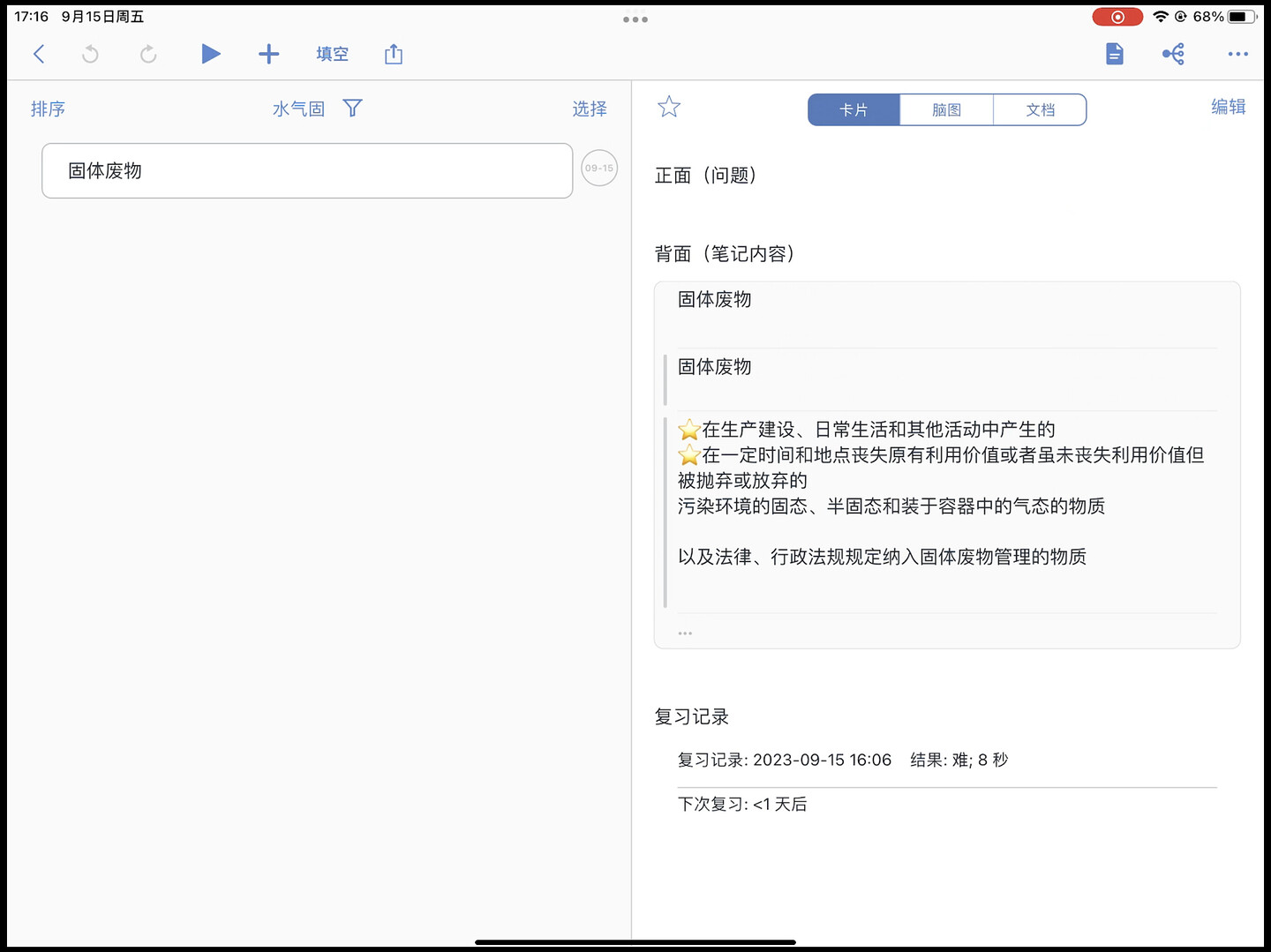Screen dimensions: 1271x952
Task: Click the redo arrow icon
Action: tap(148, 54)
